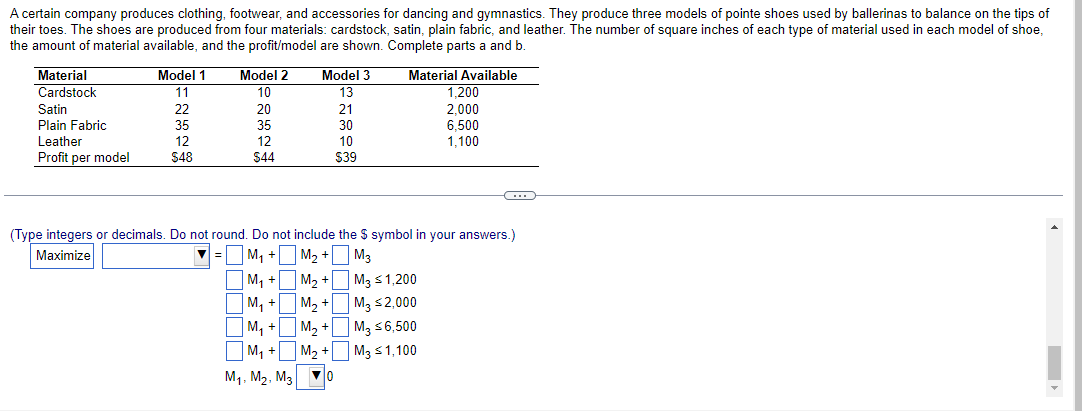Click the M1 coefficient box in objective function
The height and width of the screenshot is (411, 1082).
tap(235, 256)
